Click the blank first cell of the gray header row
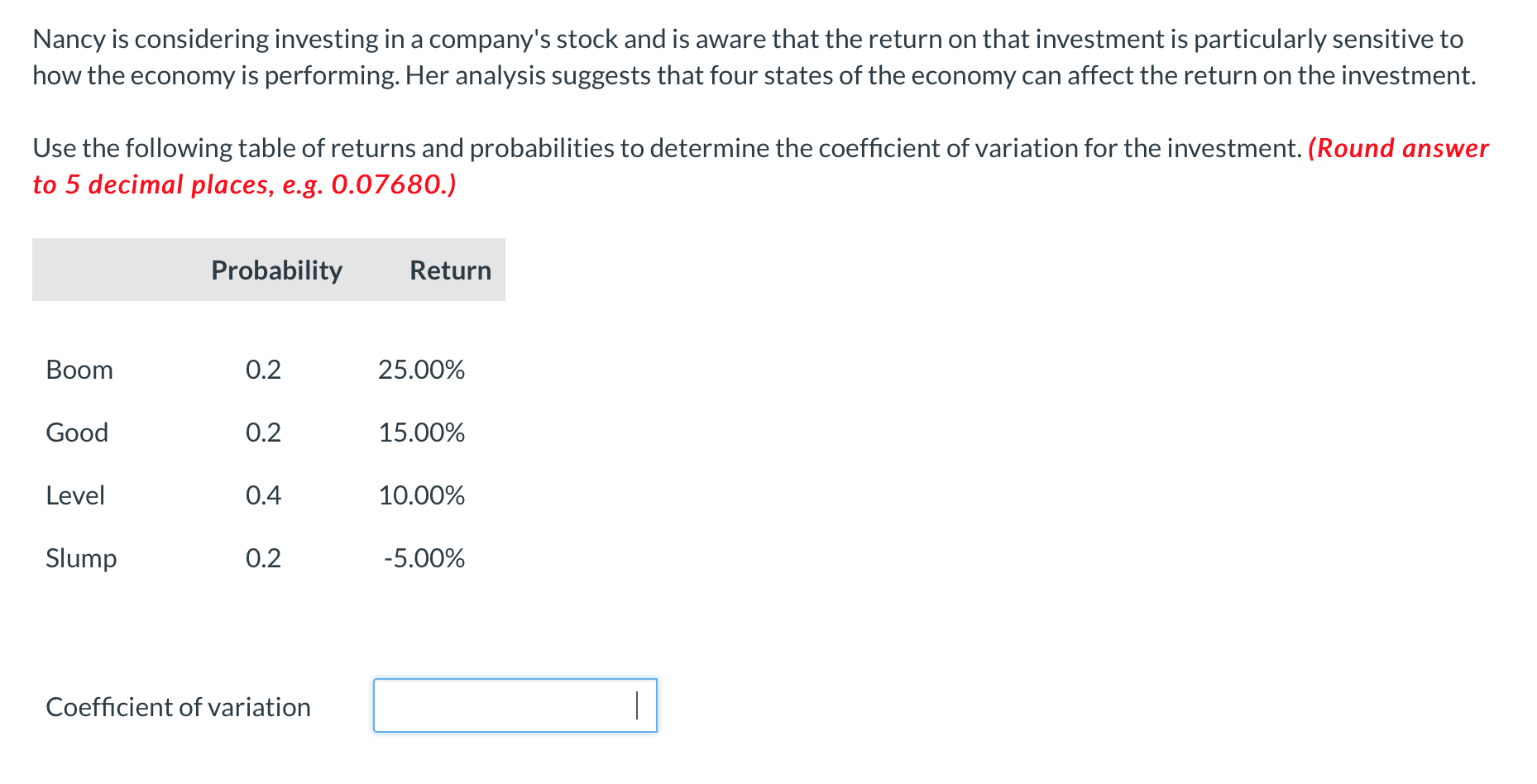The width and height of the screenshot is (1537, 784). tap(116, 270)
